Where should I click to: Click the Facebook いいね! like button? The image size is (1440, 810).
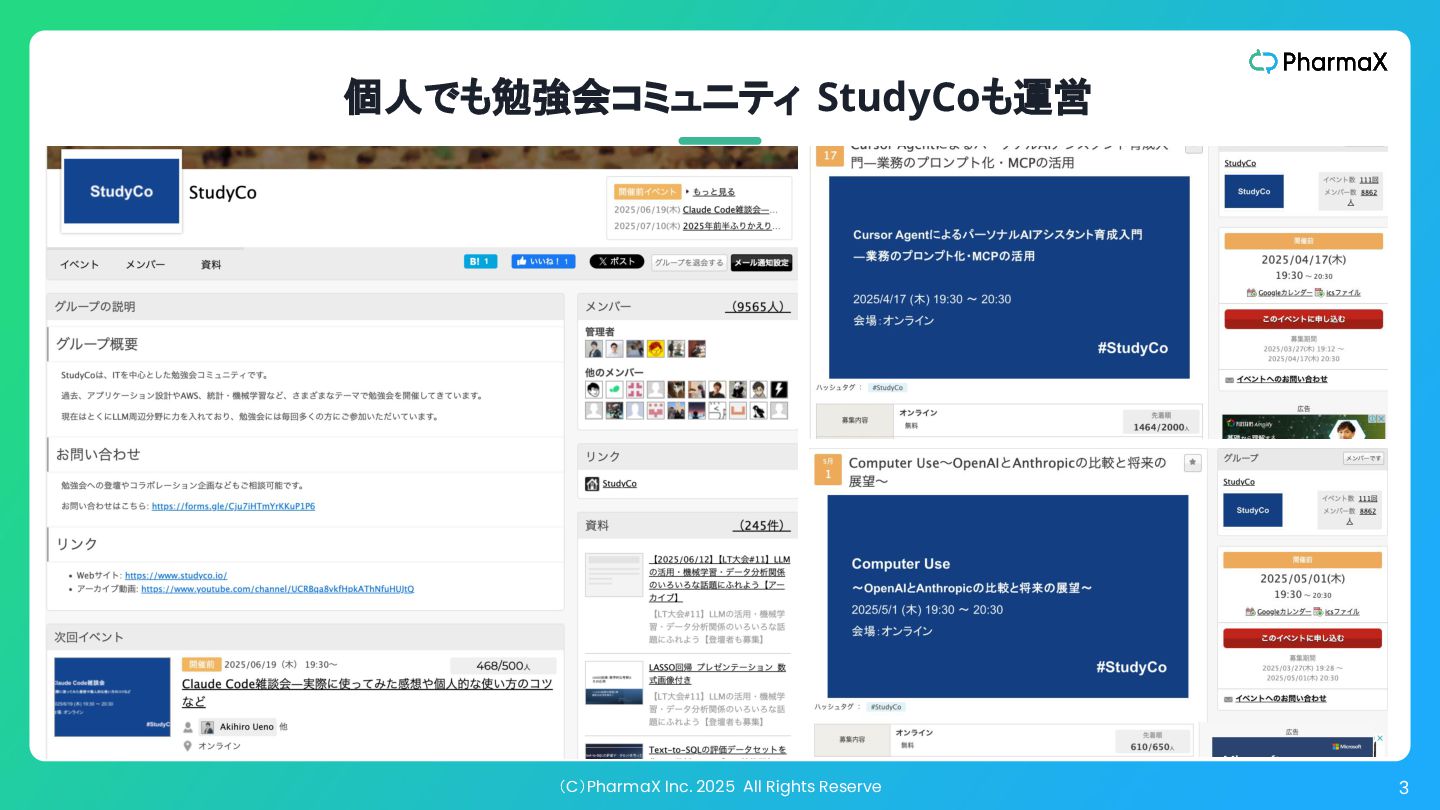[x=543, y=262]
